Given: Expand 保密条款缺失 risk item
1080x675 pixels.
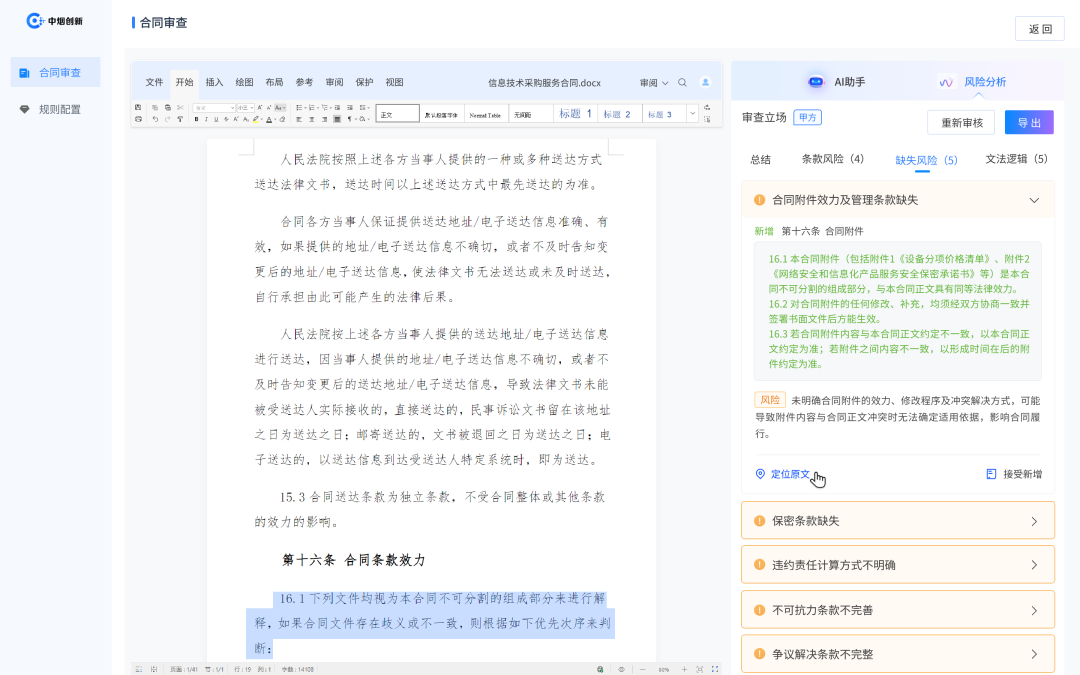Looking at the screenshot, I should [x=897, y=521].
